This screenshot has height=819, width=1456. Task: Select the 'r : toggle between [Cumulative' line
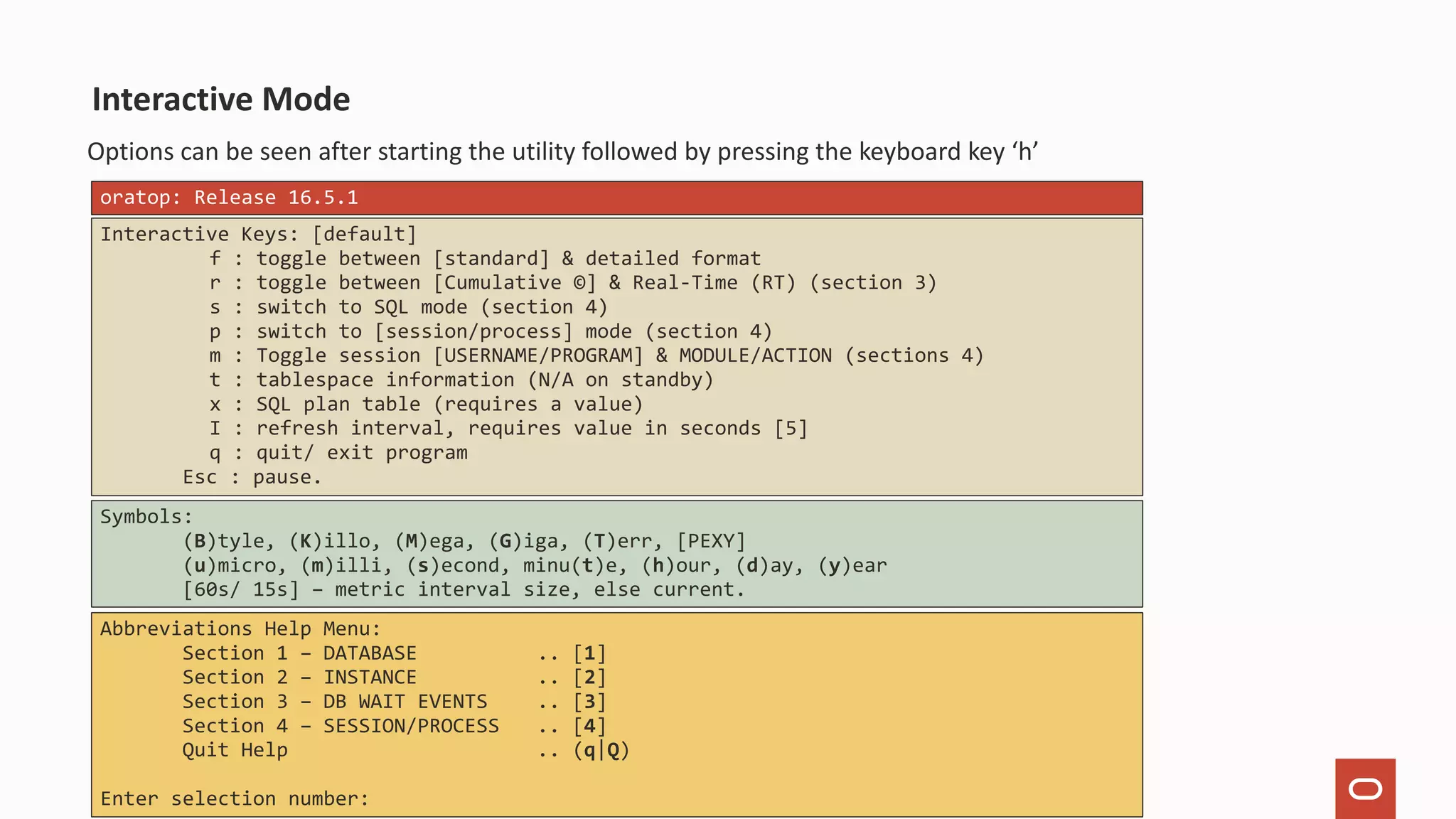tap(573, 283)
